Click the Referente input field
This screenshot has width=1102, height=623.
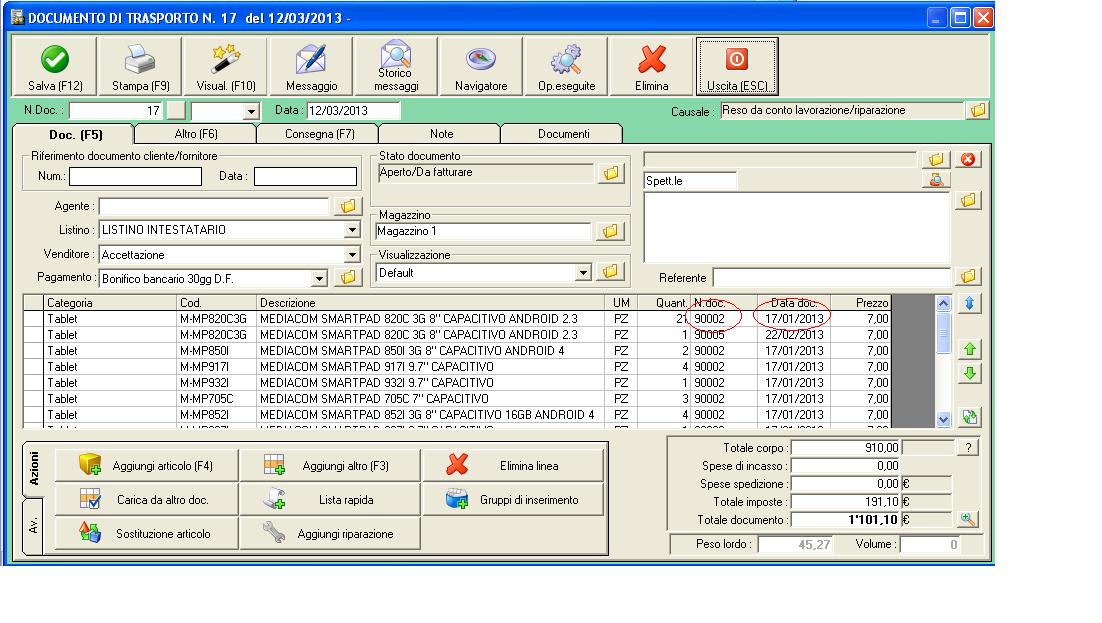point(831,277)
